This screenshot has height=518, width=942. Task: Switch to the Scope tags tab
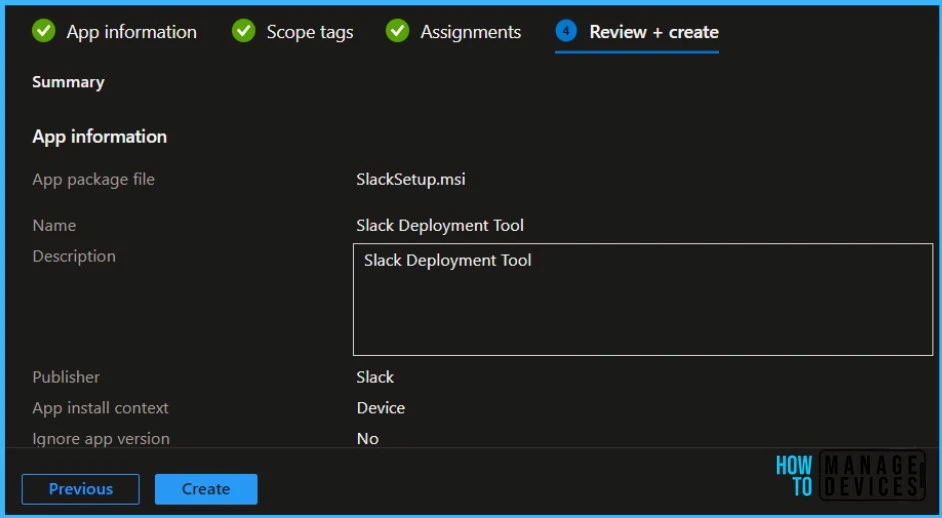click(x=310, y=32)
